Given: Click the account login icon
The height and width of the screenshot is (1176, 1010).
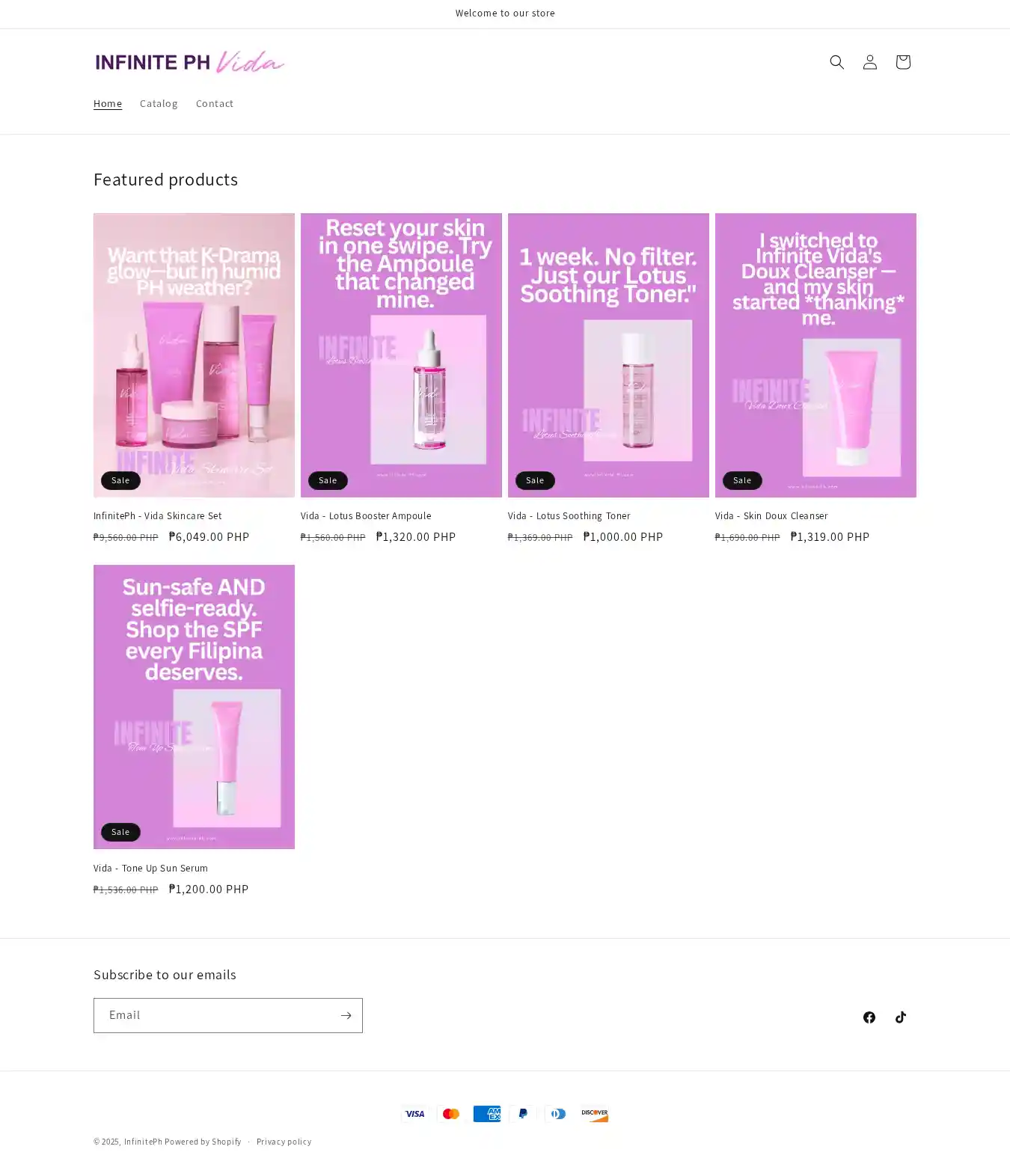Looking at the screenshot, I should coord(869,62).
